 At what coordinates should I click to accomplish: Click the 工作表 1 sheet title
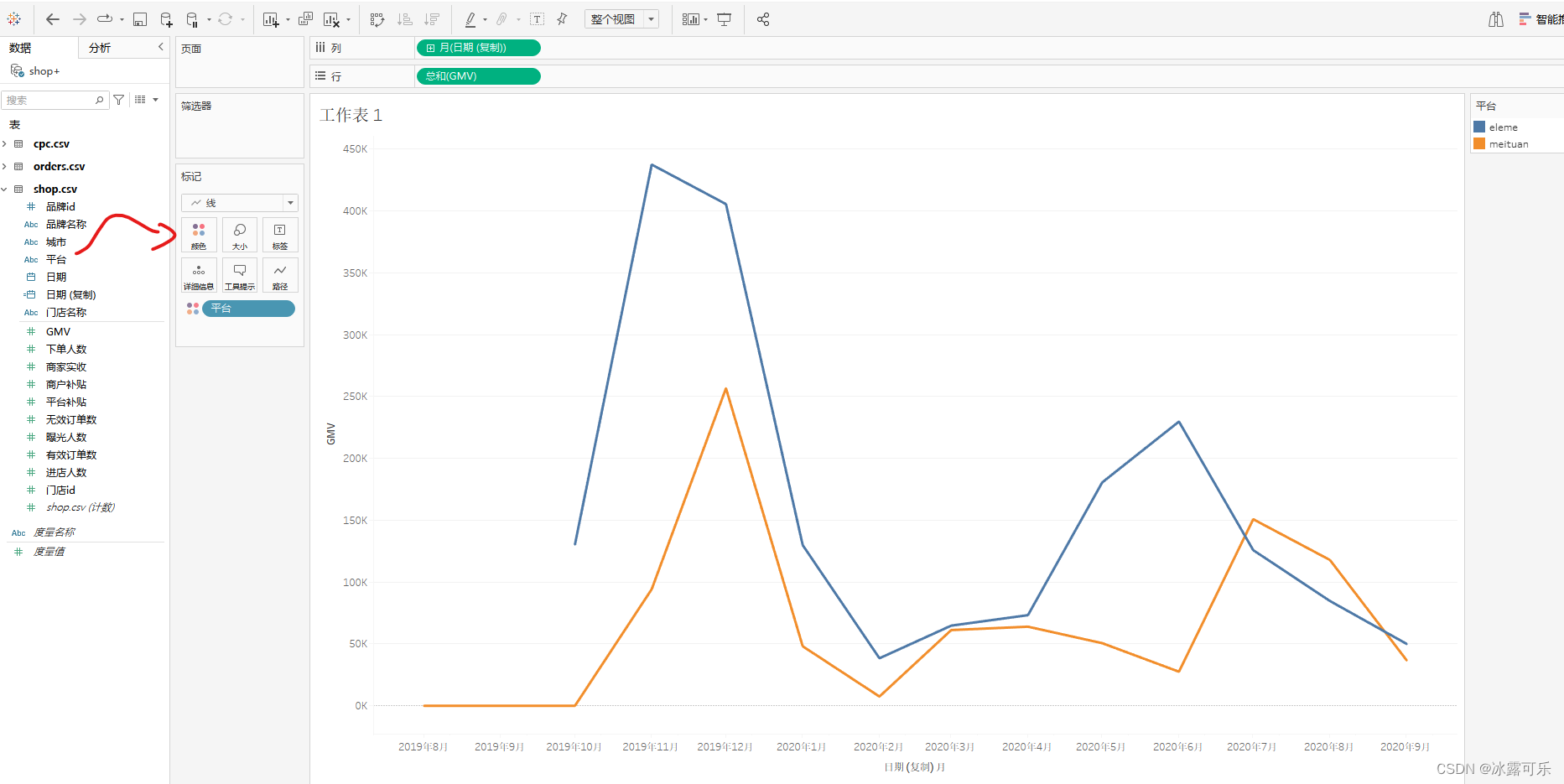(x=351, y=115)
